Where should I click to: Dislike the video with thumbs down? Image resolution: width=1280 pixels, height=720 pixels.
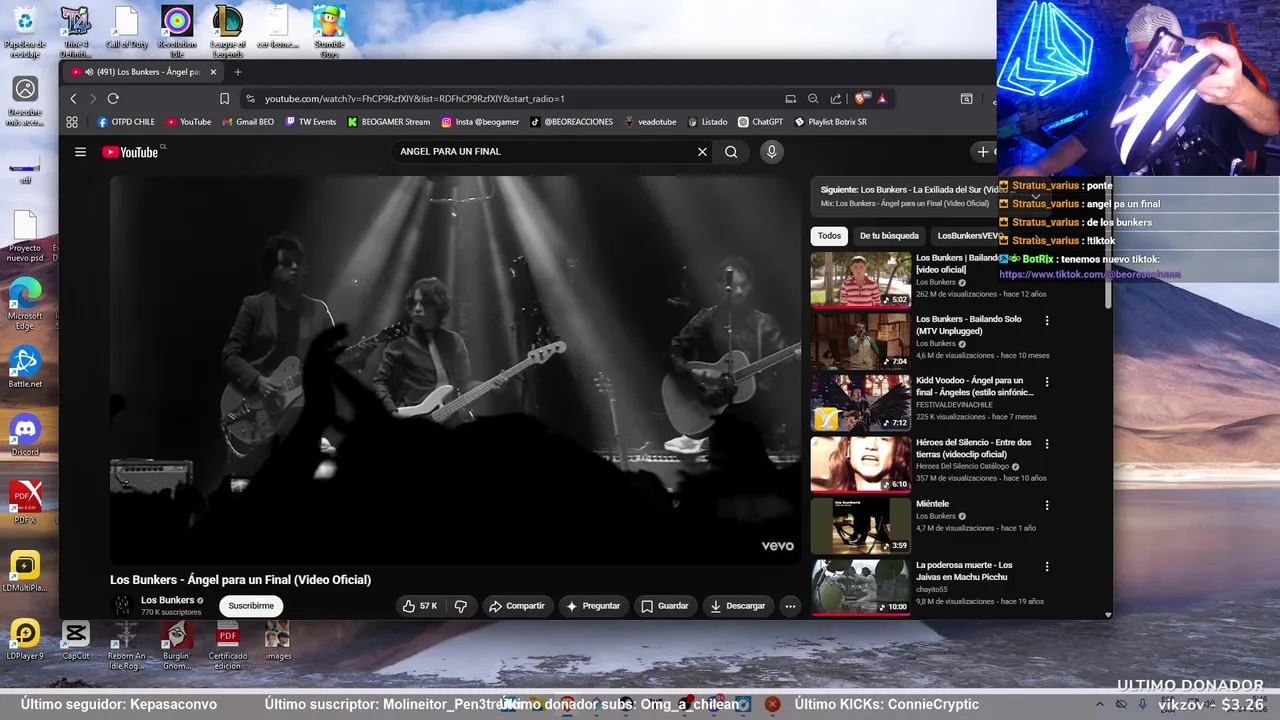pyautogui.click(x=461, y=606)
